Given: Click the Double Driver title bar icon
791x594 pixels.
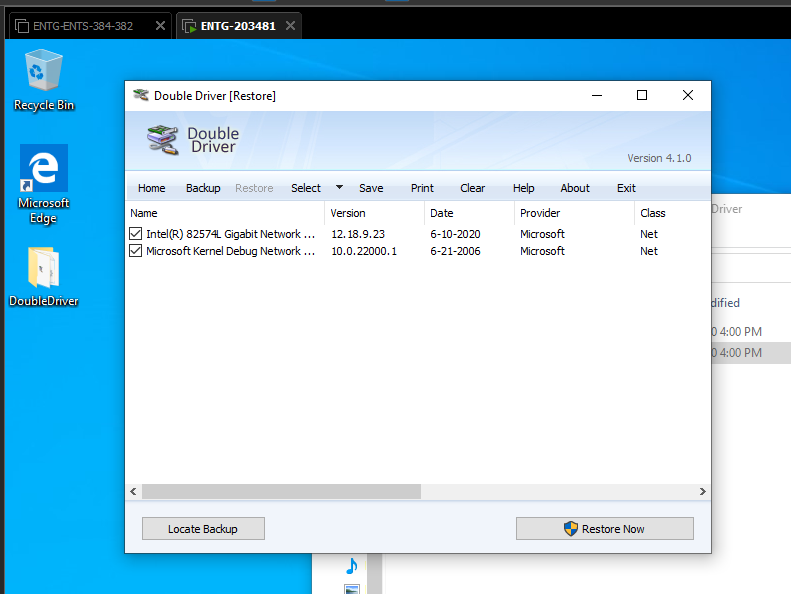Looking at the screenshot, I should (x=141, y=95).
